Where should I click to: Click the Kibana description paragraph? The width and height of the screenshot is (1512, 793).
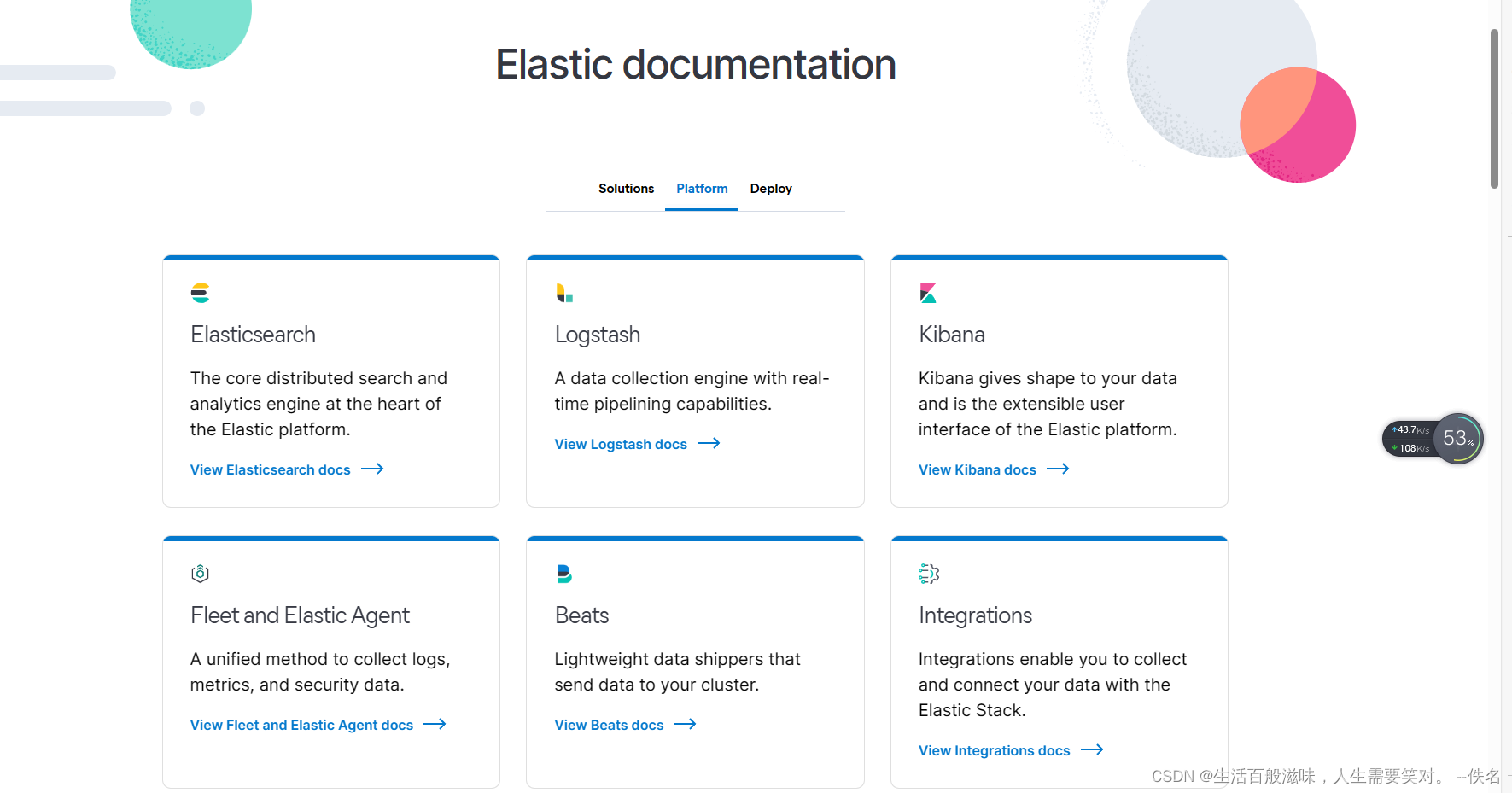pos(1048,404)
